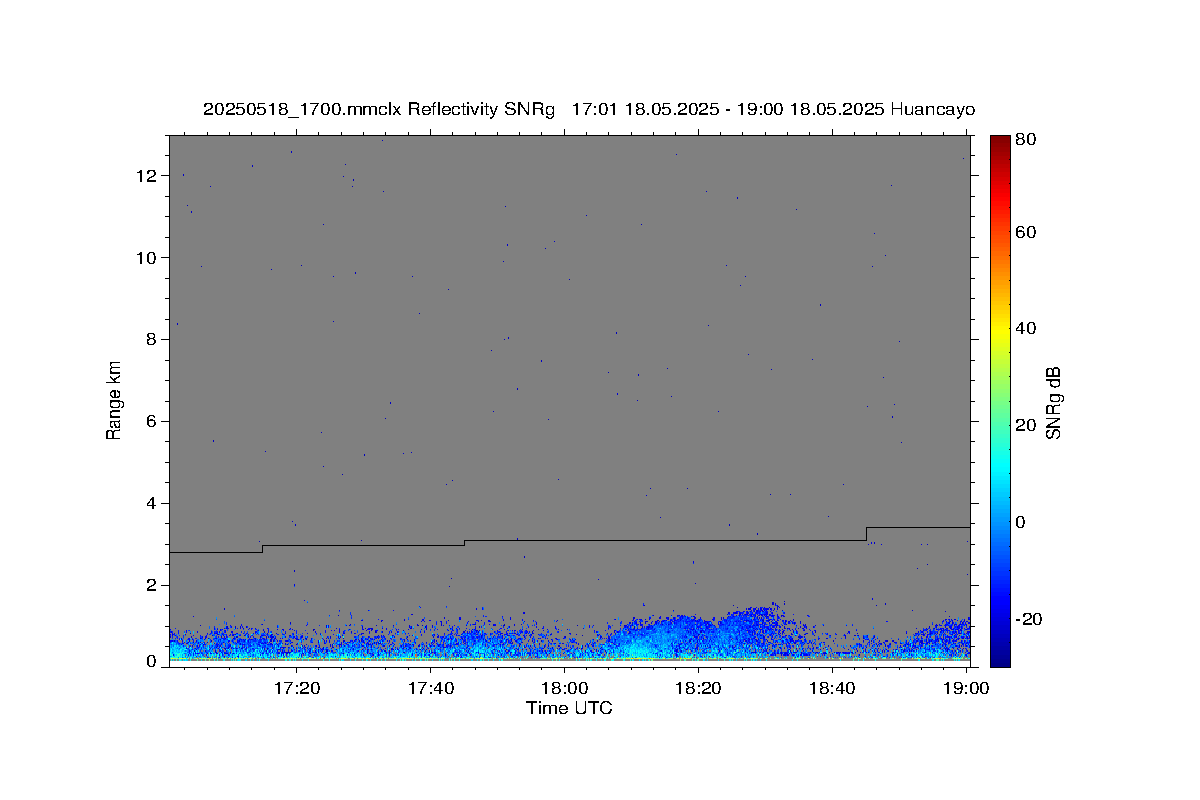
Task: Click the colorbar value label 80
Action: pyautogui.click(x=1027, y=140)
